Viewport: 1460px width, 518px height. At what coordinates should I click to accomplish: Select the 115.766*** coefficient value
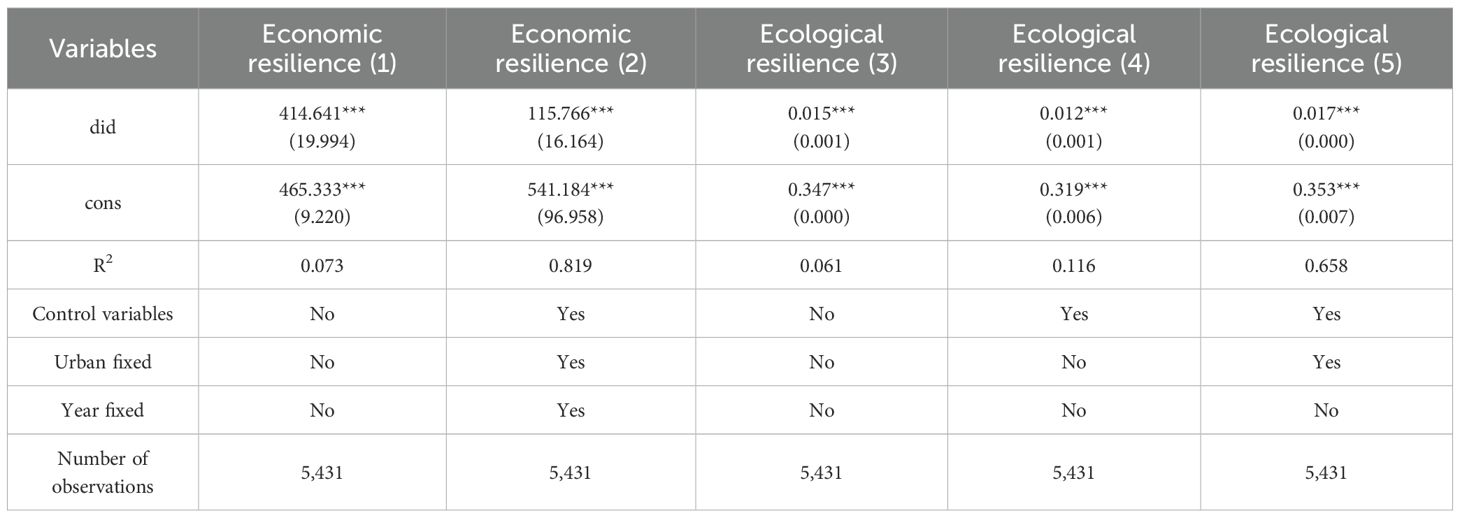tap(573, 117)
